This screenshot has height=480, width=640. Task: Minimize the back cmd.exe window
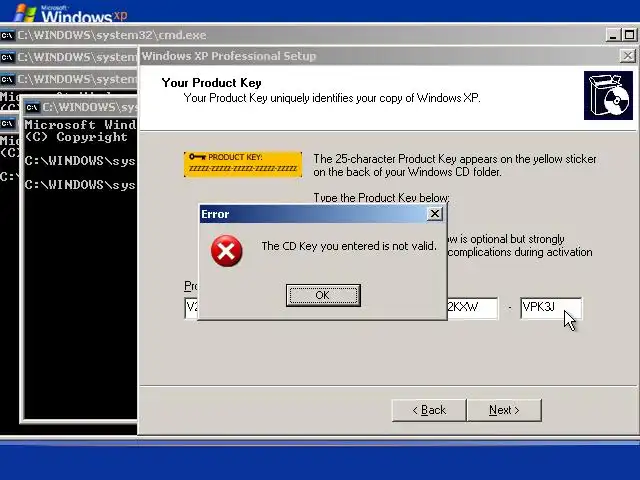[x=613, y=35]
